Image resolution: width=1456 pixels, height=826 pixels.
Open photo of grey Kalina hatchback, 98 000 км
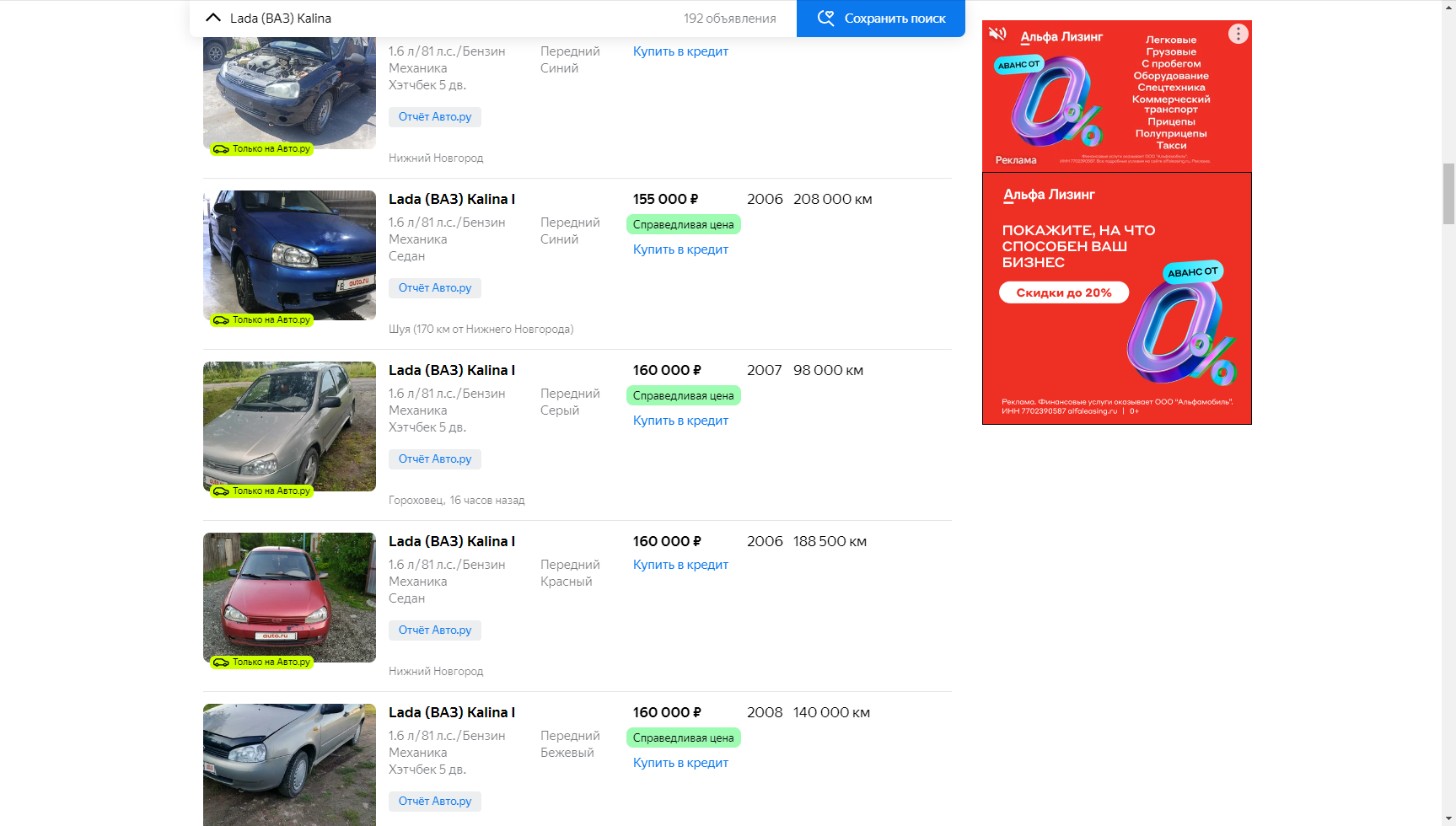coord(289,426)
